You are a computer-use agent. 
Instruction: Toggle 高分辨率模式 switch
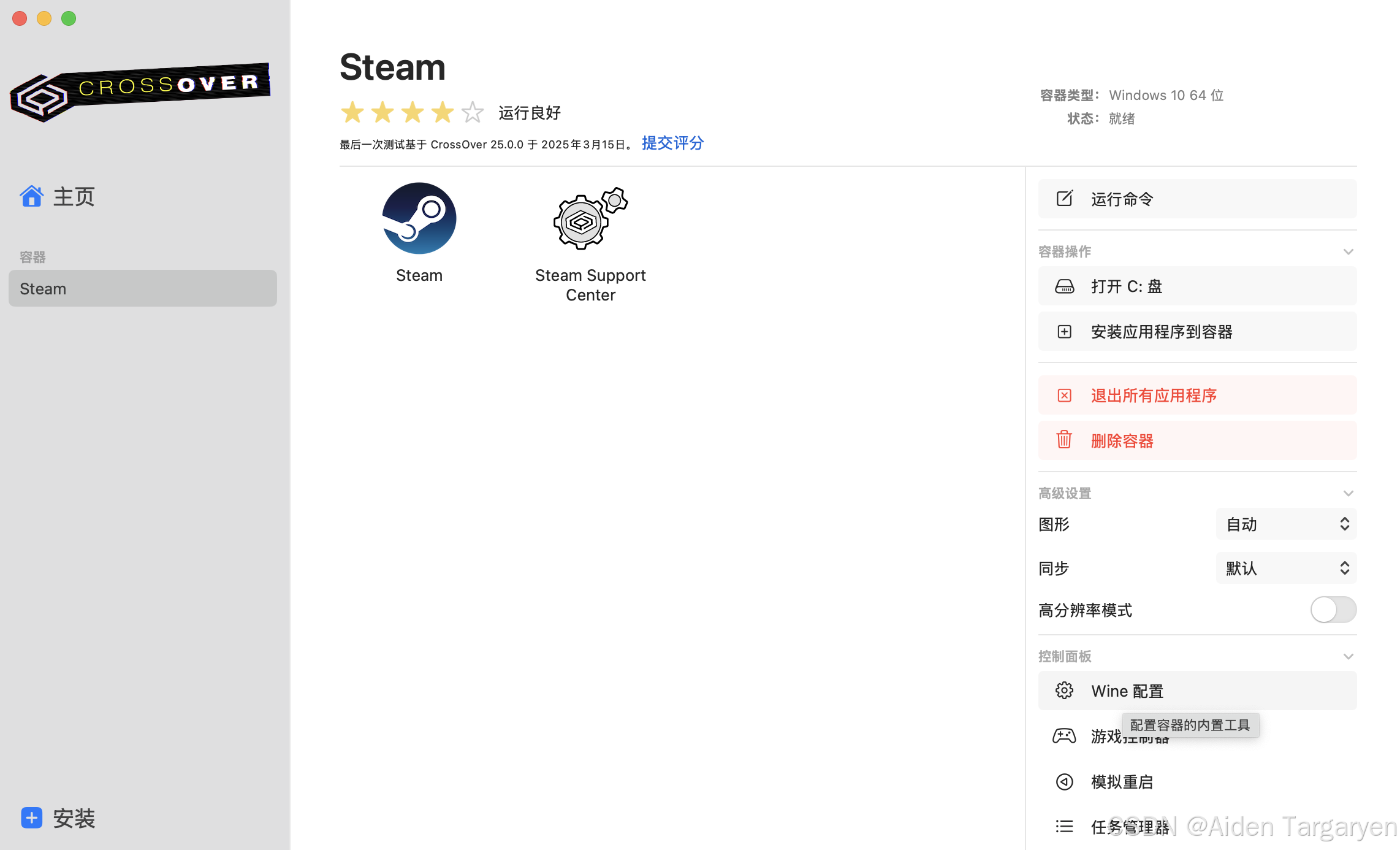1333,610
